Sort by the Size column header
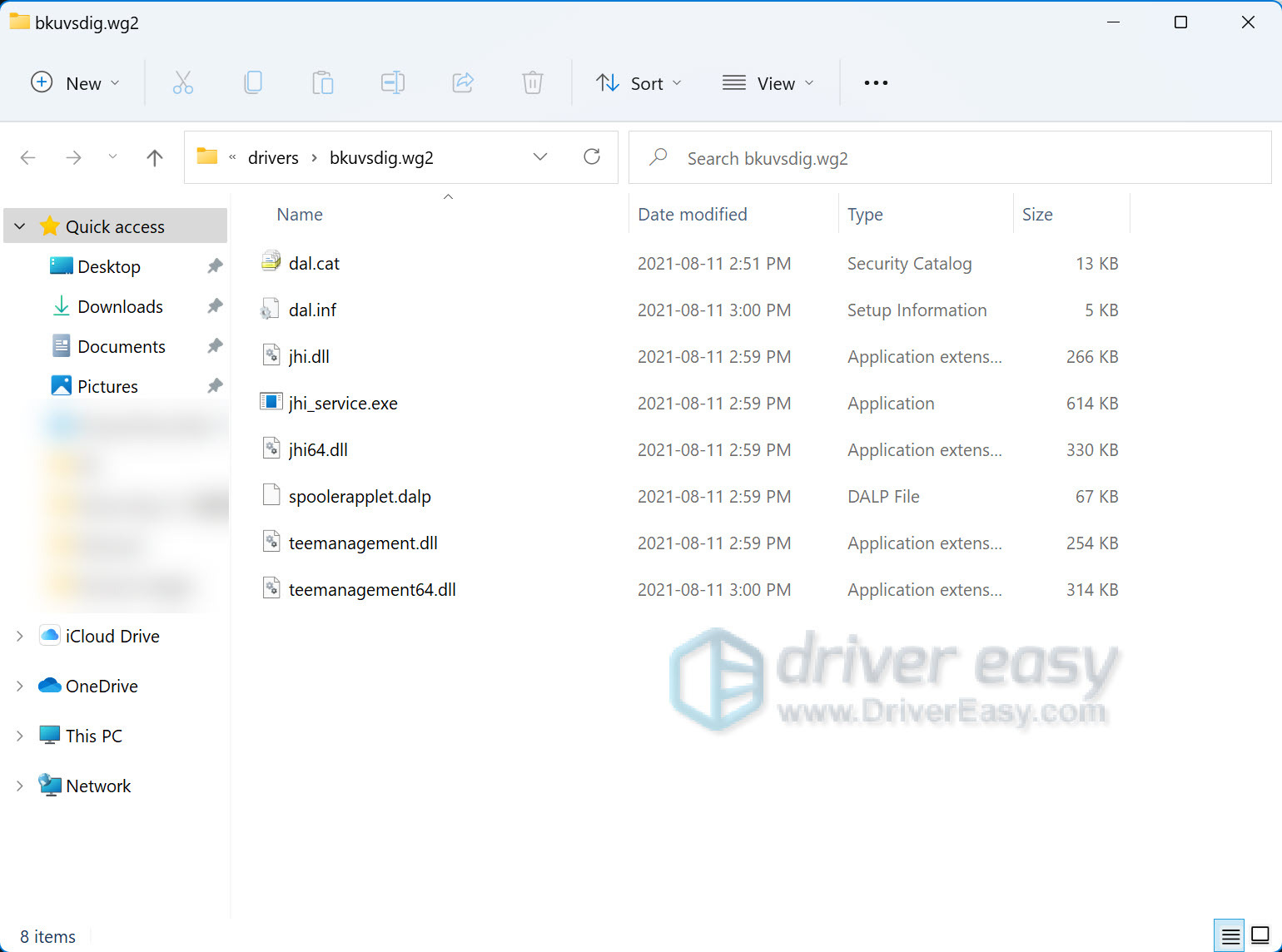Viewport: 1282px width, 952px height. 1037,214
